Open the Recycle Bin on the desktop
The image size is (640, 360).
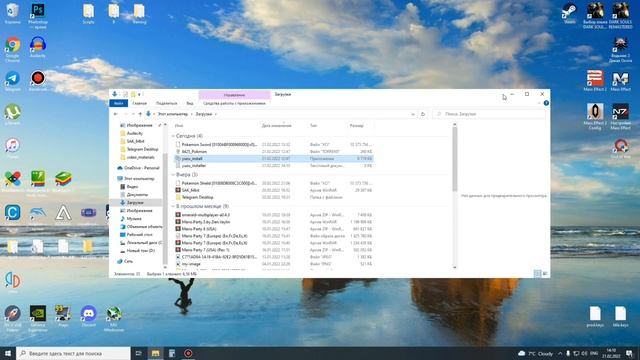click(12, 13)
